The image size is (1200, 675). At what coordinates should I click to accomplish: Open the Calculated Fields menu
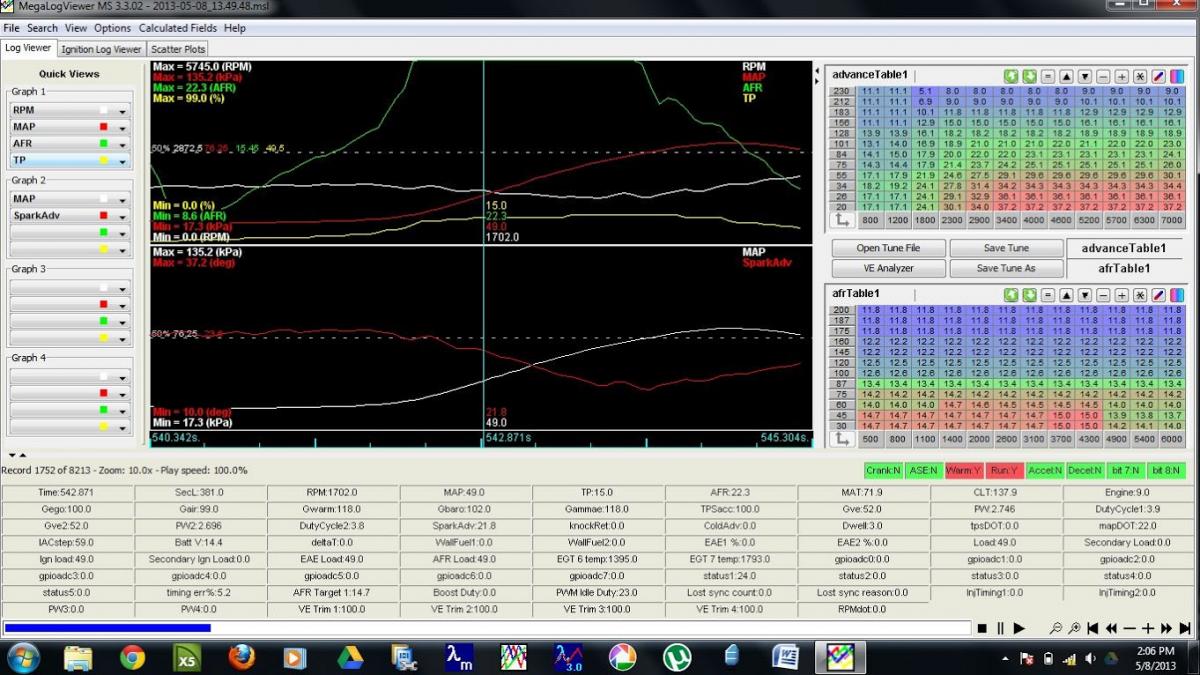click(x=178, y=28)
